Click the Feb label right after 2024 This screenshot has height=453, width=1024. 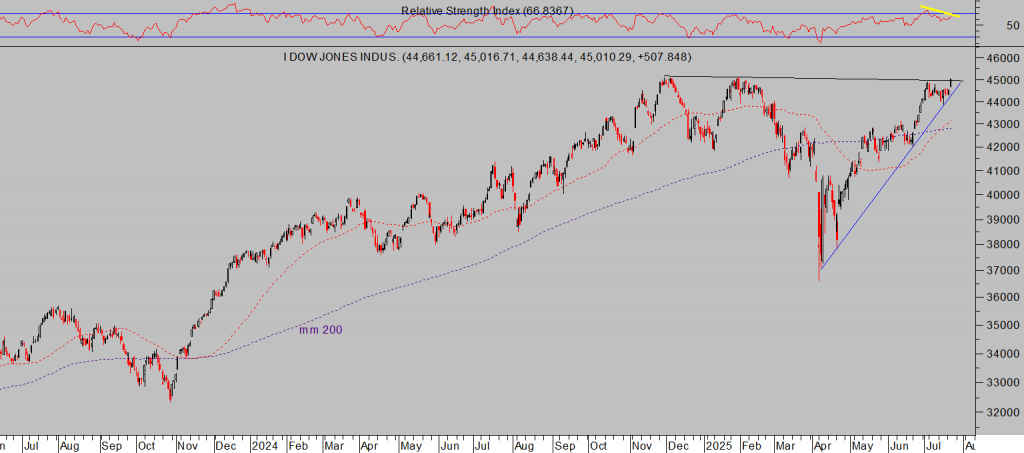pyautogui.click(x=296, y=447)
